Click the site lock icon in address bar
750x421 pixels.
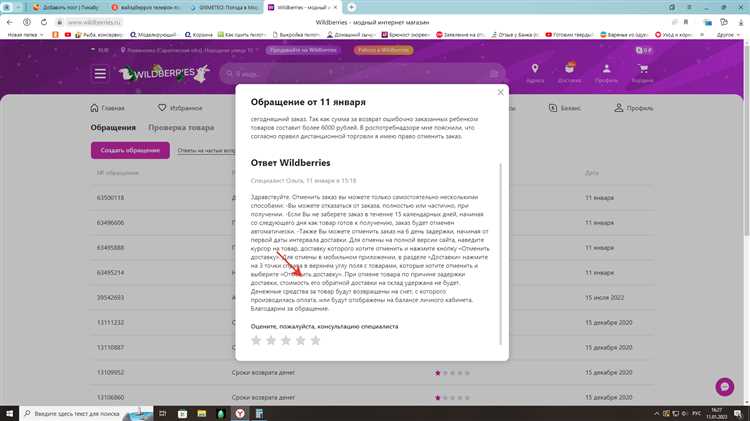coord(60,22)
